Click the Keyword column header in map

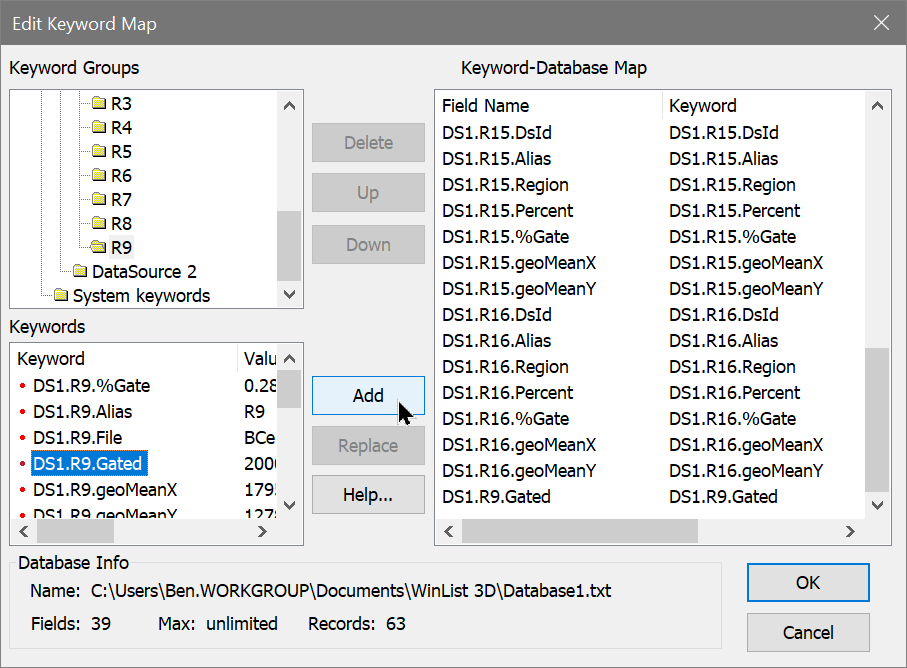point(702,106)
